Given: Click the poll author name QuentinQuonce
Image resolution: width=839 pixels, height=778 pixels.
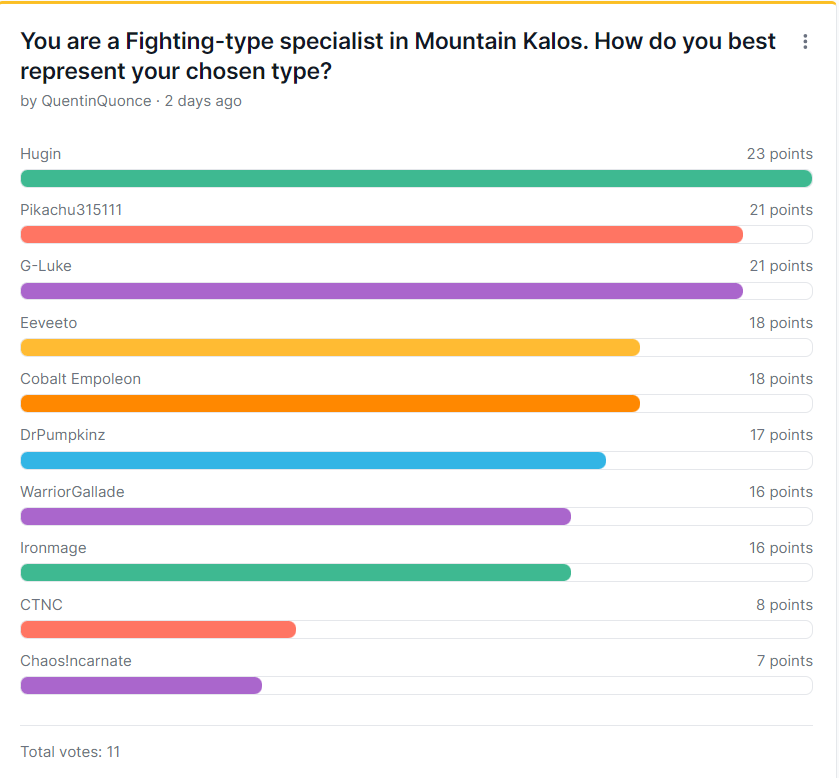Looking at the screenshot, I should point(96,101).
